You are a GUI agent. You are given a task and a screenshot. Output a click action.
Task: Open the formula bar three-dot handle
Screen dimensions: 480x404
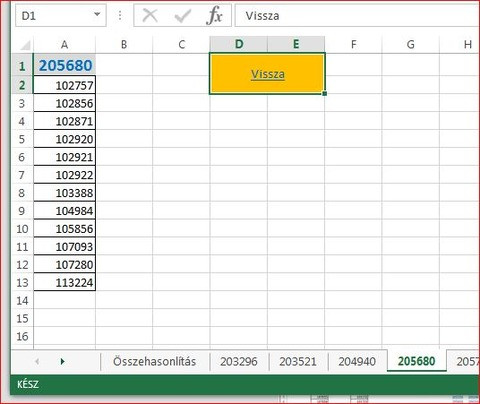click(x=120, y=15)
